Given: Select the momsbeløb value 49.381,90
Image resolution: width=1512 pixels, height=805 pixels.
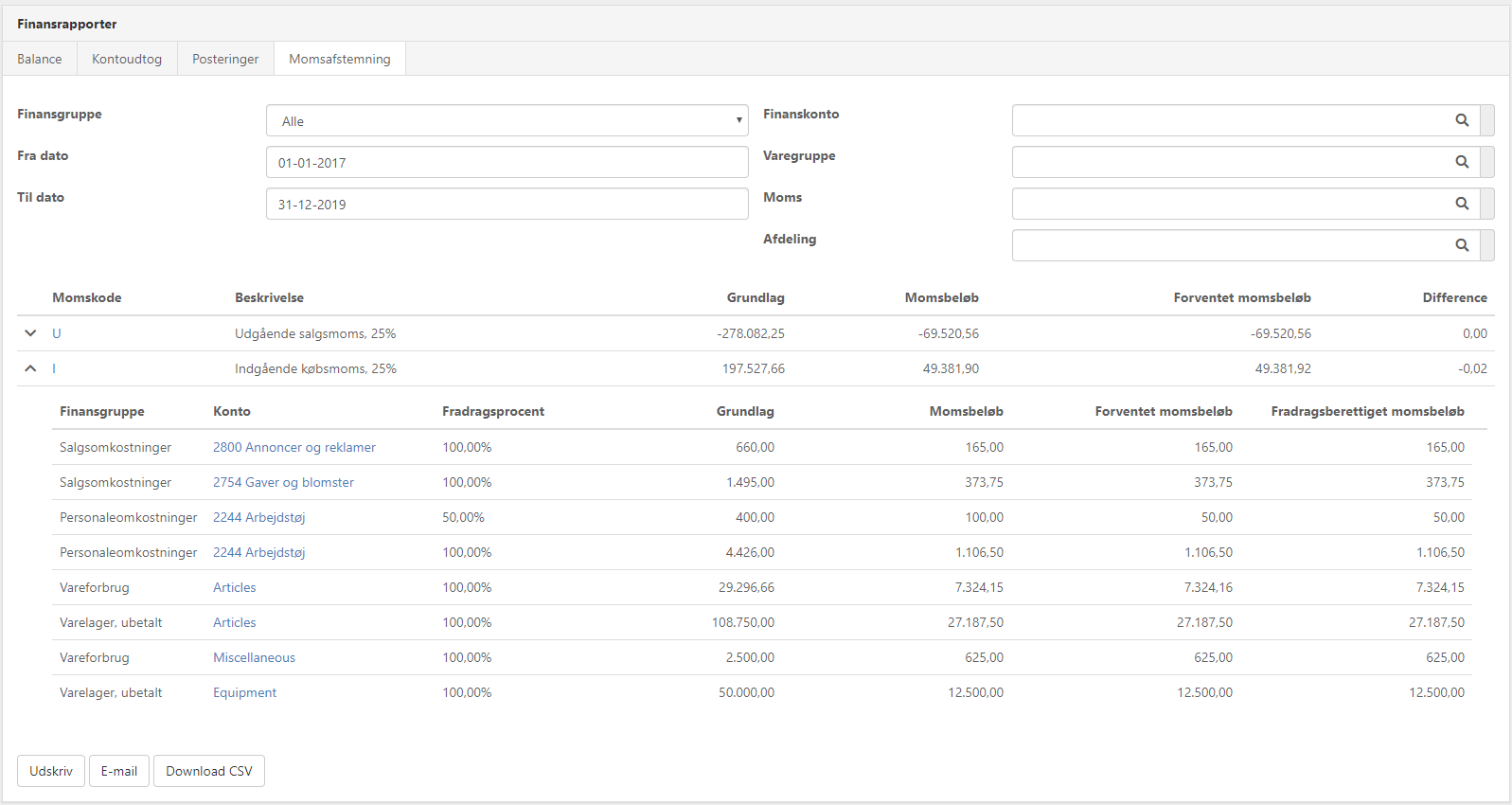Looking at the screenshot, I should coord(951,368).
